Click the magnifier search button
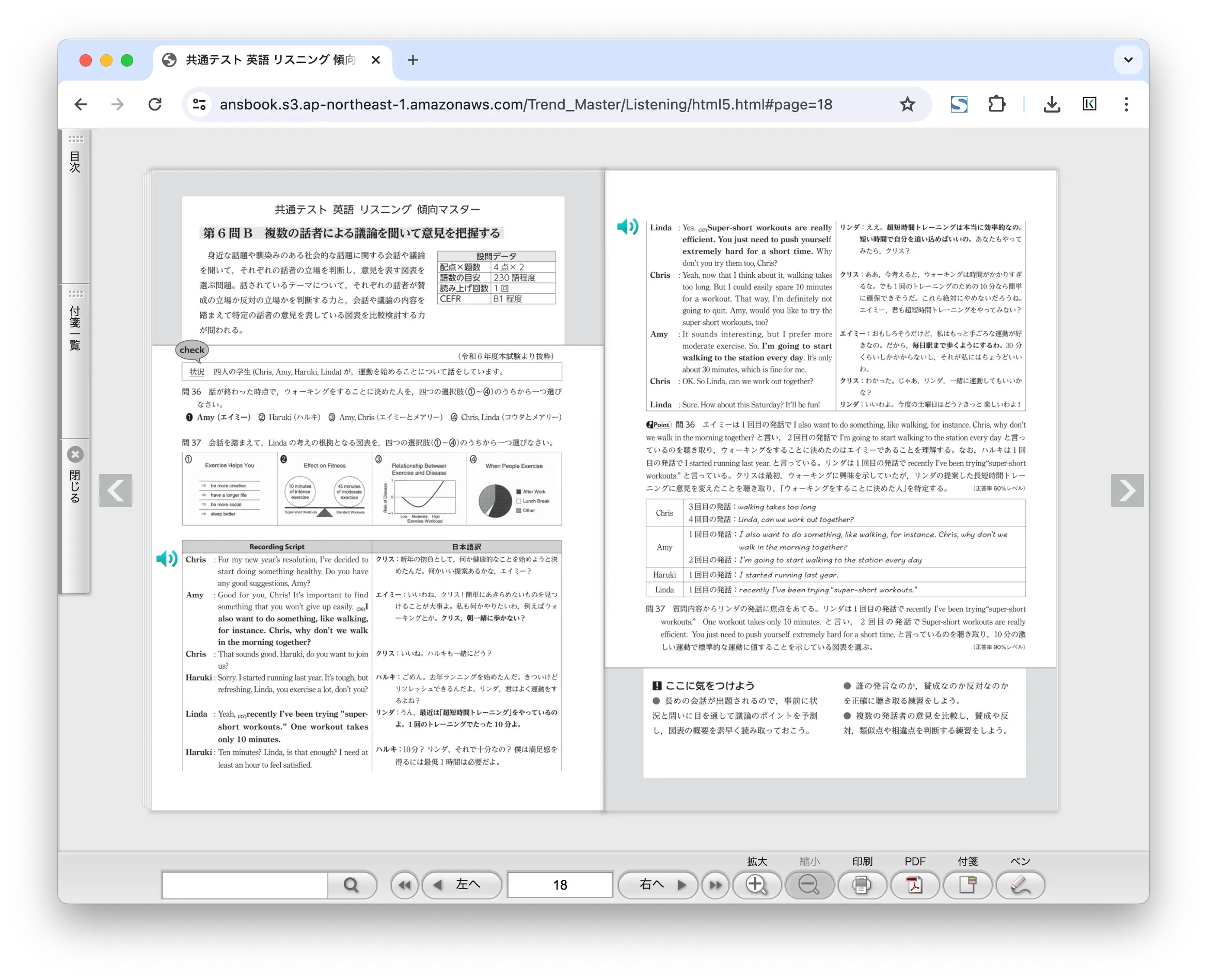The height and width of the screenshot is (980, 1207). pyautogui.click(x=351, y=884)
